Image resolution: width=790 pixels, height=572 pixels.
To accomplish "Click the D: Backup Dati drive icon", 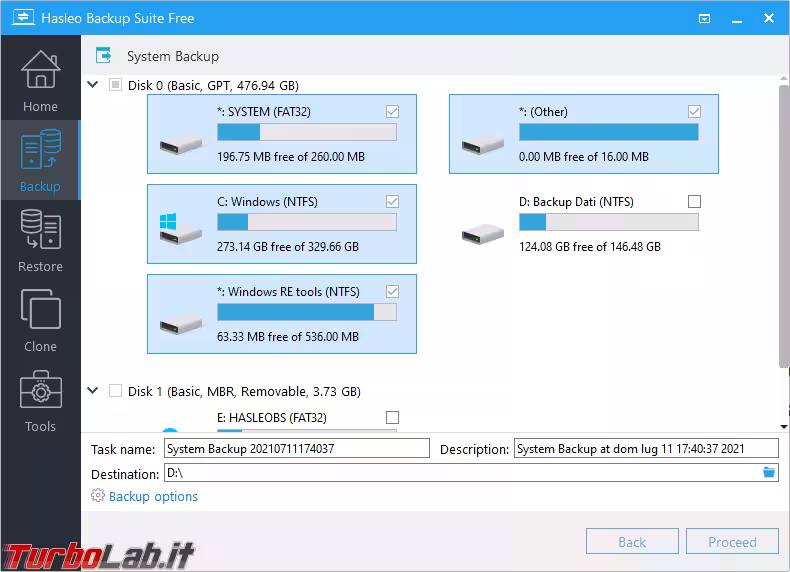I will pyautogui.click(x=483, y=234).
